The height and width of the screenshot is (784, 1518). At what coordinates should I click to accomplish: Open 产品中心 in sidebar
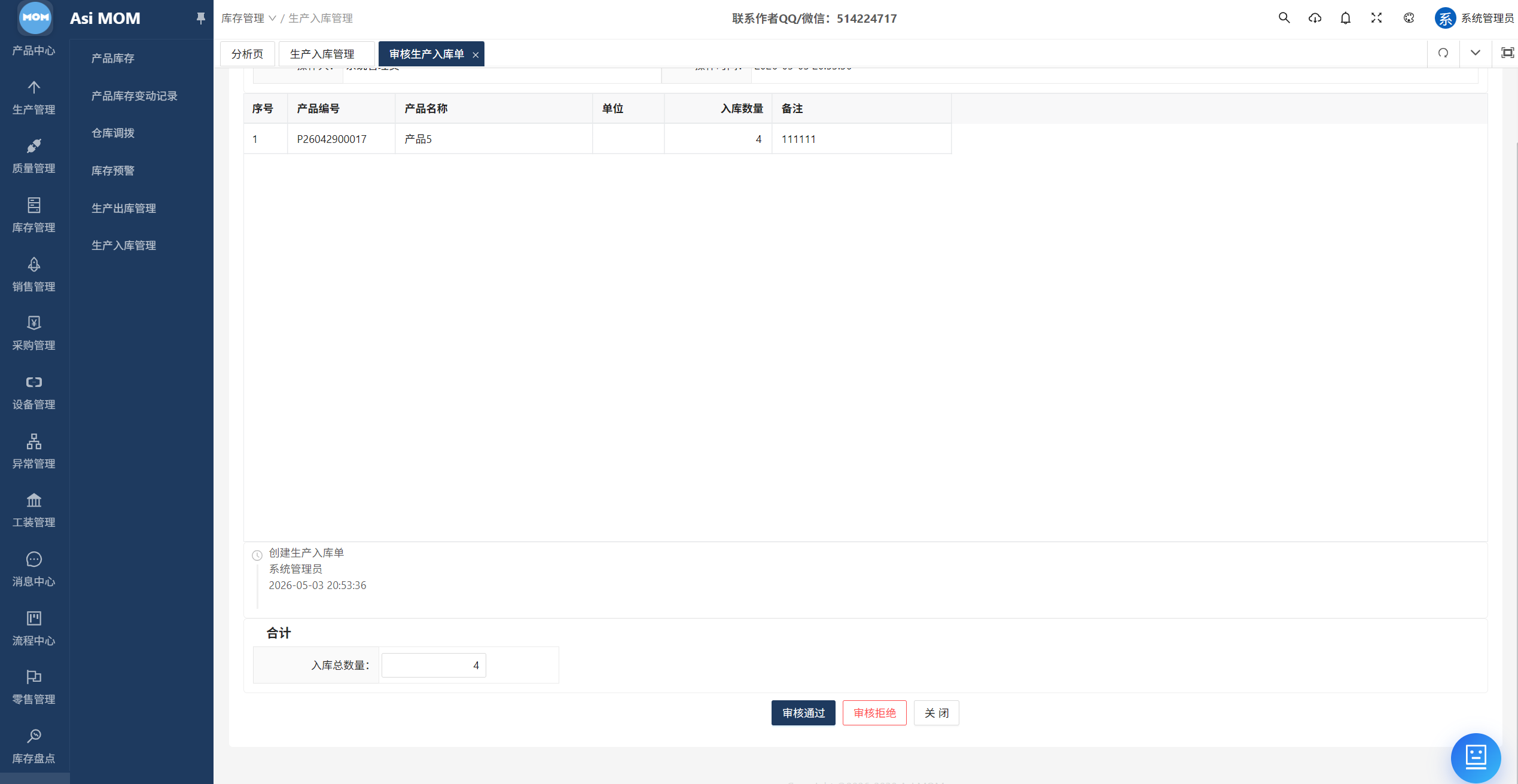[x=34, y=50]
